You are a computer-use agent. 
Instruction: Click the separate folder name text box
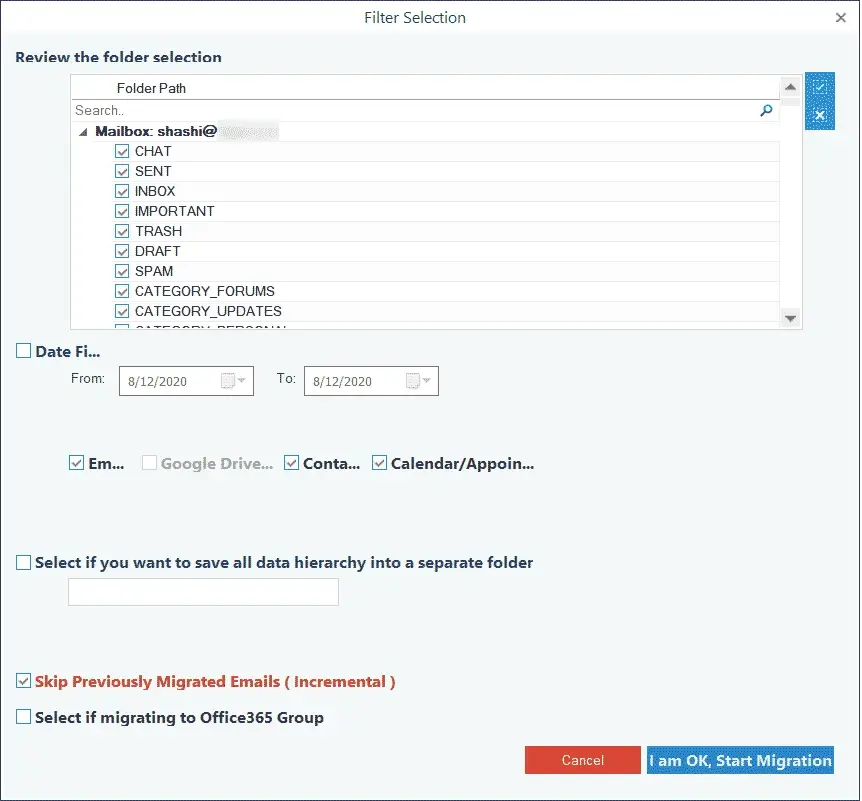click(x=203, y=592)
